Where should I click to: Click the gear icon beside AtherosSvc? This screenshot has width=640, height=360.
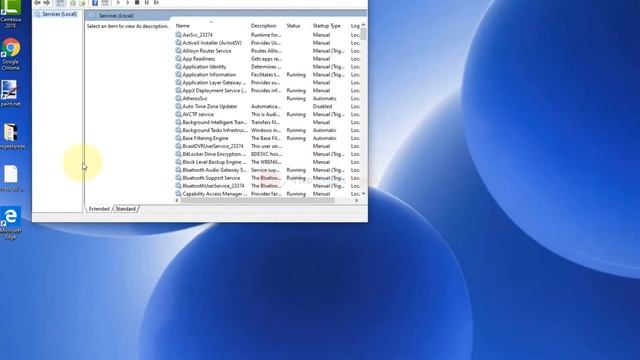178,98
